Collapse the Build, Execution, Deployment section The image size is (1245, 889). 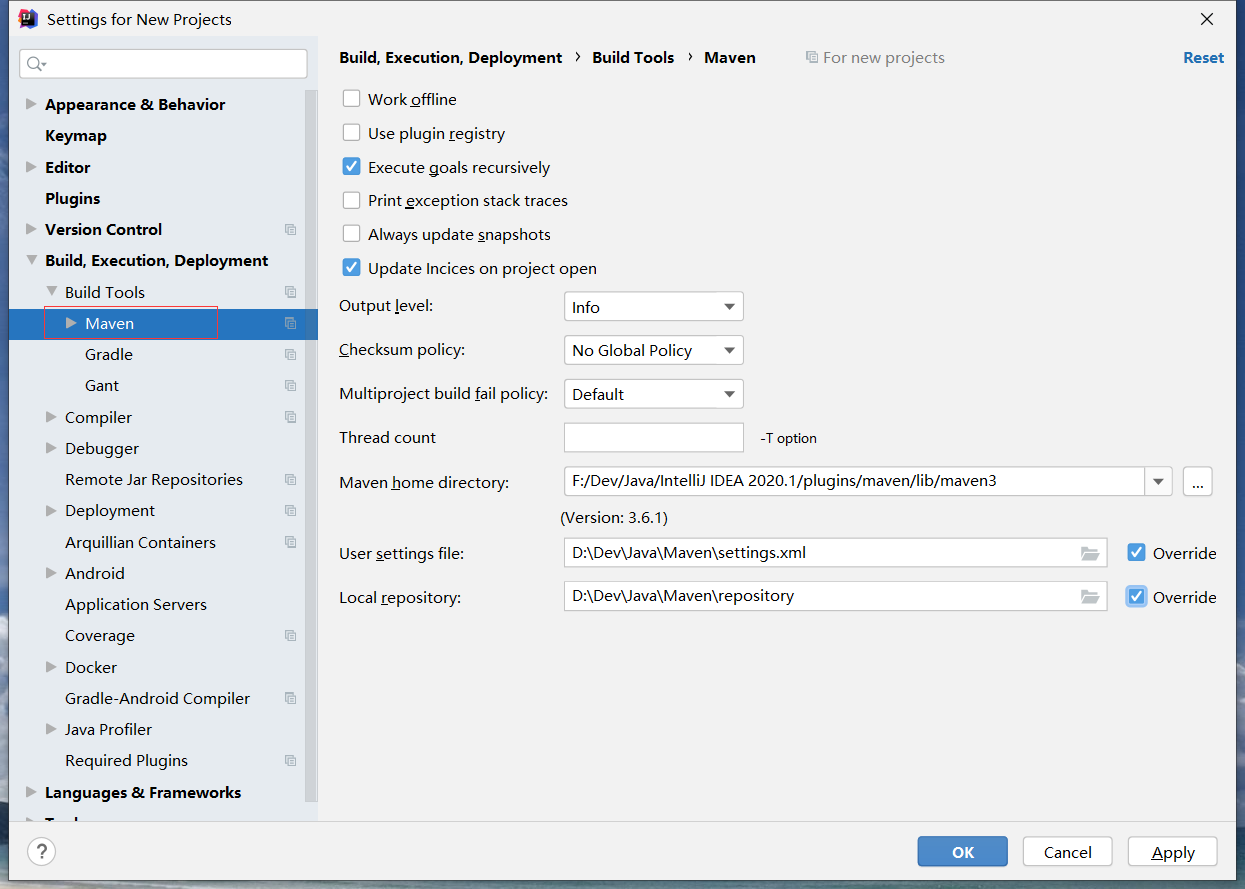[x=31, y=261]
